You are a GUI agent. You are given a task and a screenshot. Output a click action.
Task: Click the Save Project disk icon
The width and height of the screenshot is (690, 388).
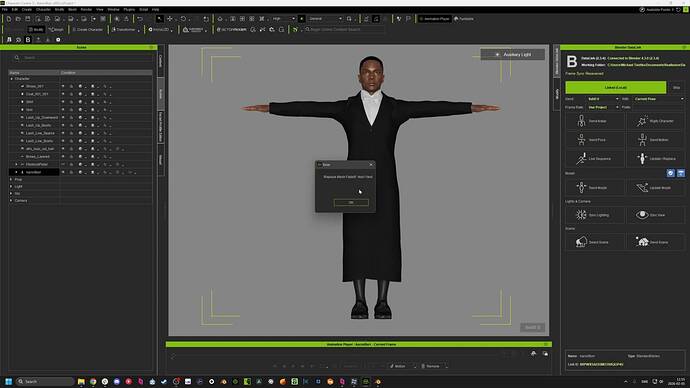pos(28,19)
